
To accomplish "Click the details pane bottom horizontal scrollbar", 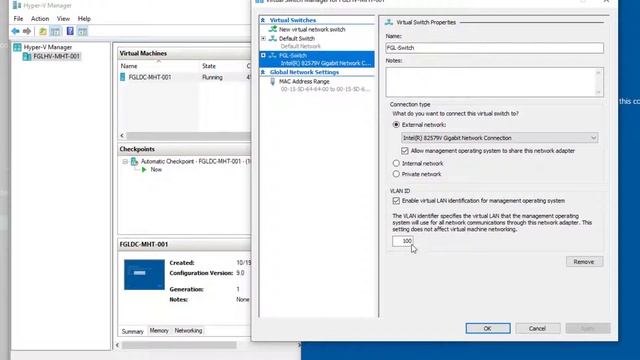I will pyautogui.click(x=180, y=345).
